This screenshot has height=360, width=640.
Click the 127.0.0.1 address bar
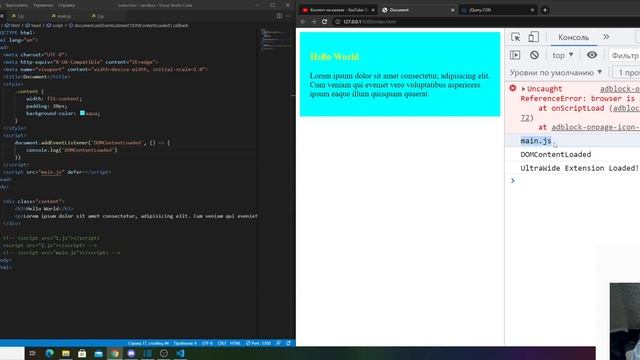point(369,22)
